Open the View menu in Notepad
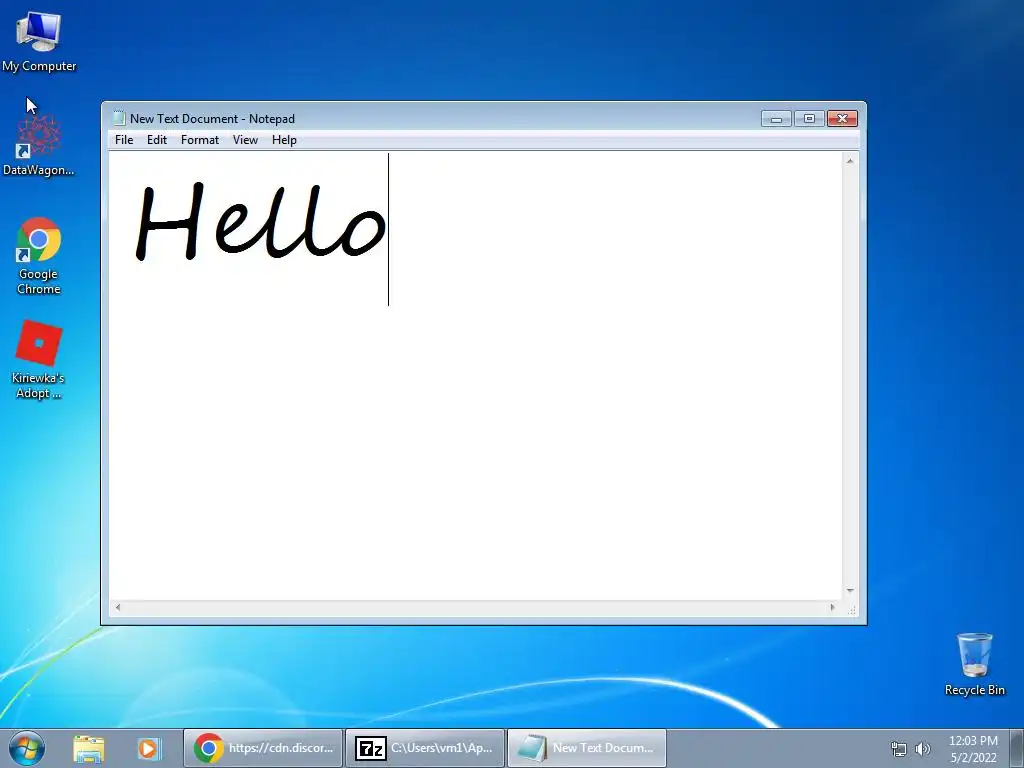This screenshot has width=1024, height=768. (246, 140)
